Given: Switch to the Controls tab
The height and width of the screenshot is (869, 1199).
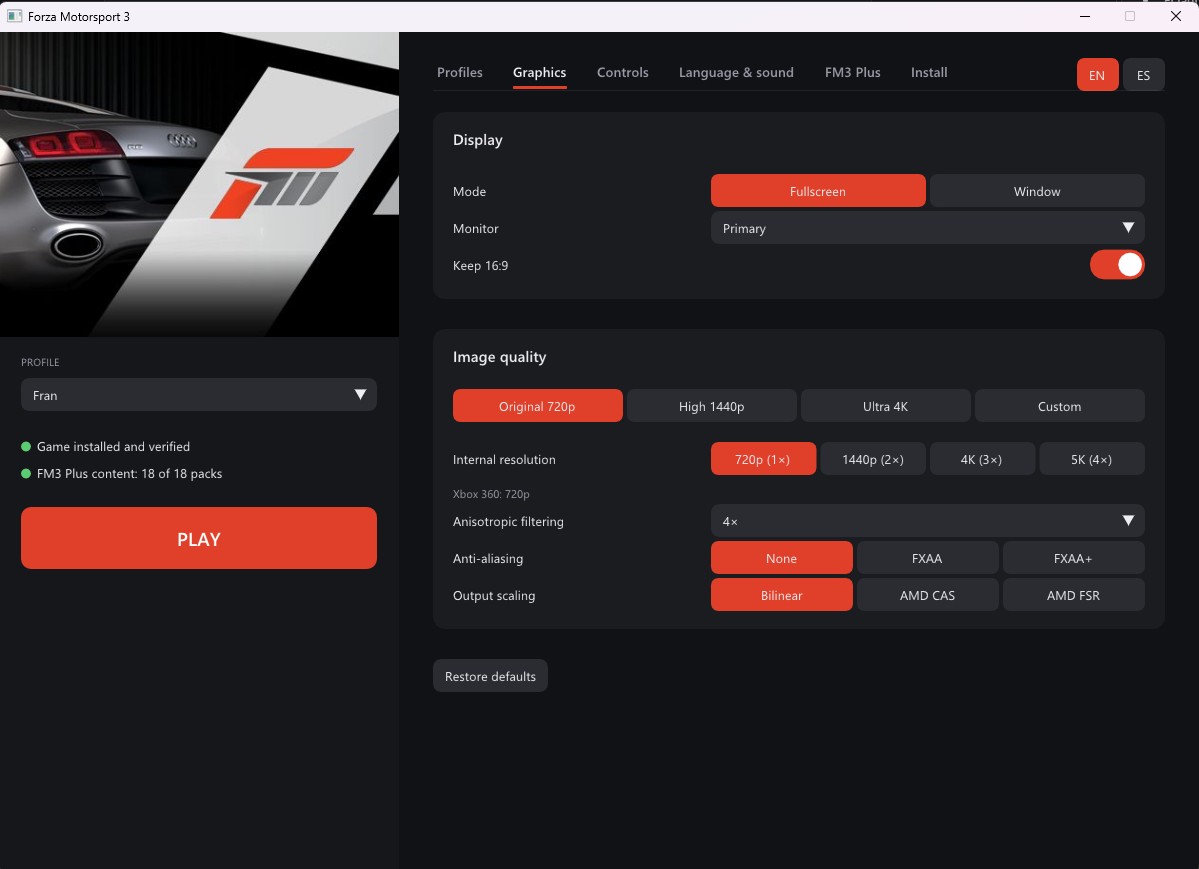Looking at the screenshot, I should point(622,73).
